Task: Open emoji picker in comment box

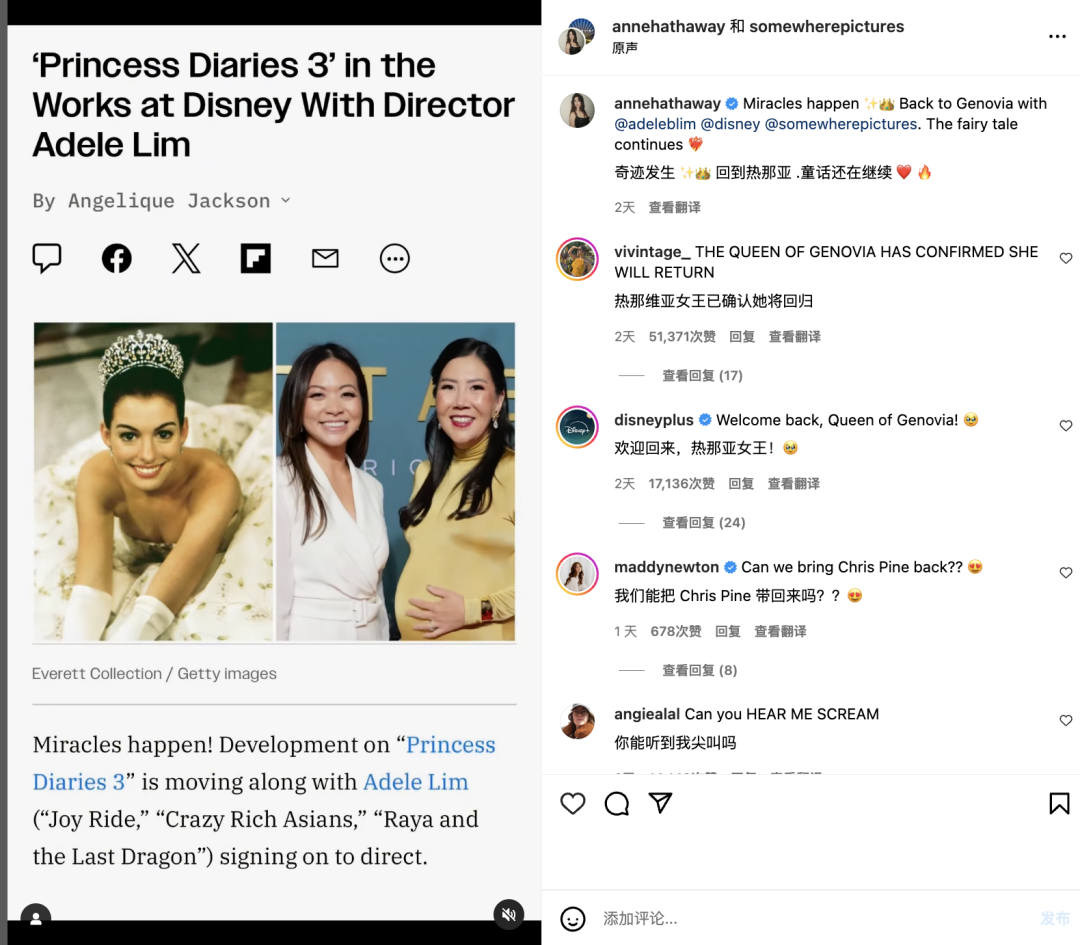Action: pyautogui.click(x=572, y=918)
